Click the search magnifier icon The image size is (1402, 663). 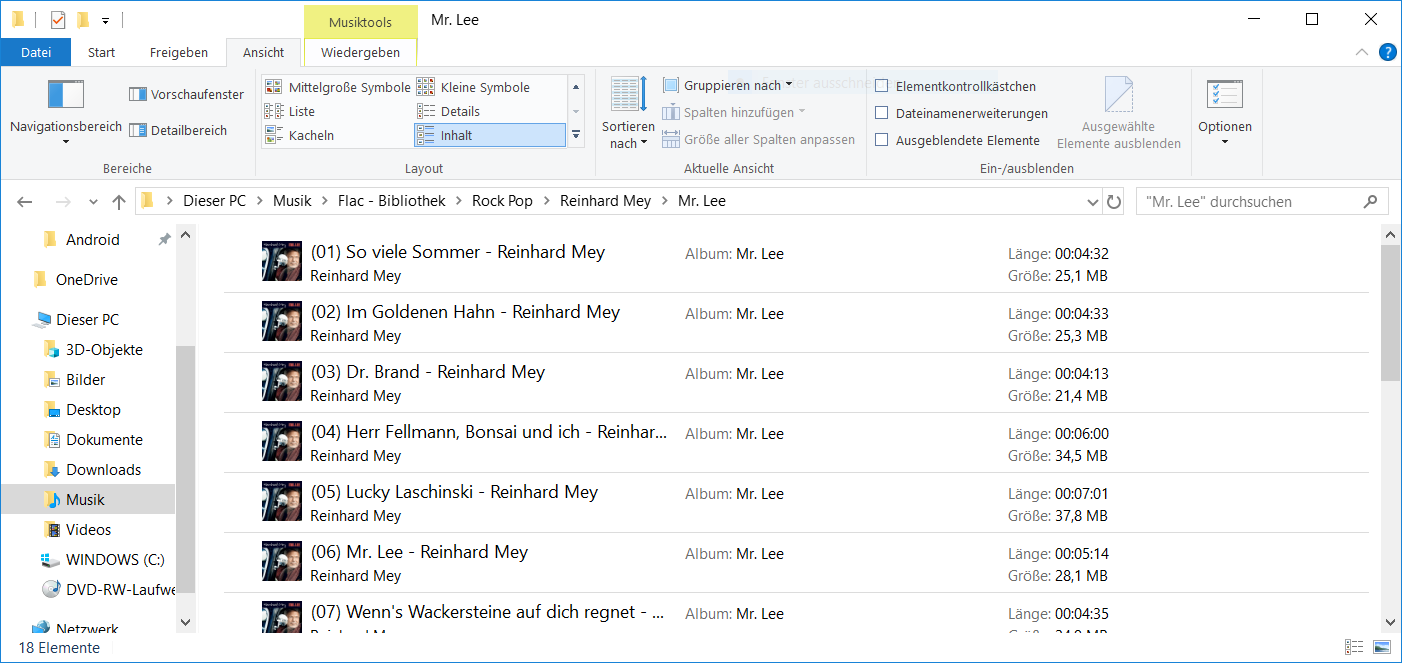(x=1371, y=202)
